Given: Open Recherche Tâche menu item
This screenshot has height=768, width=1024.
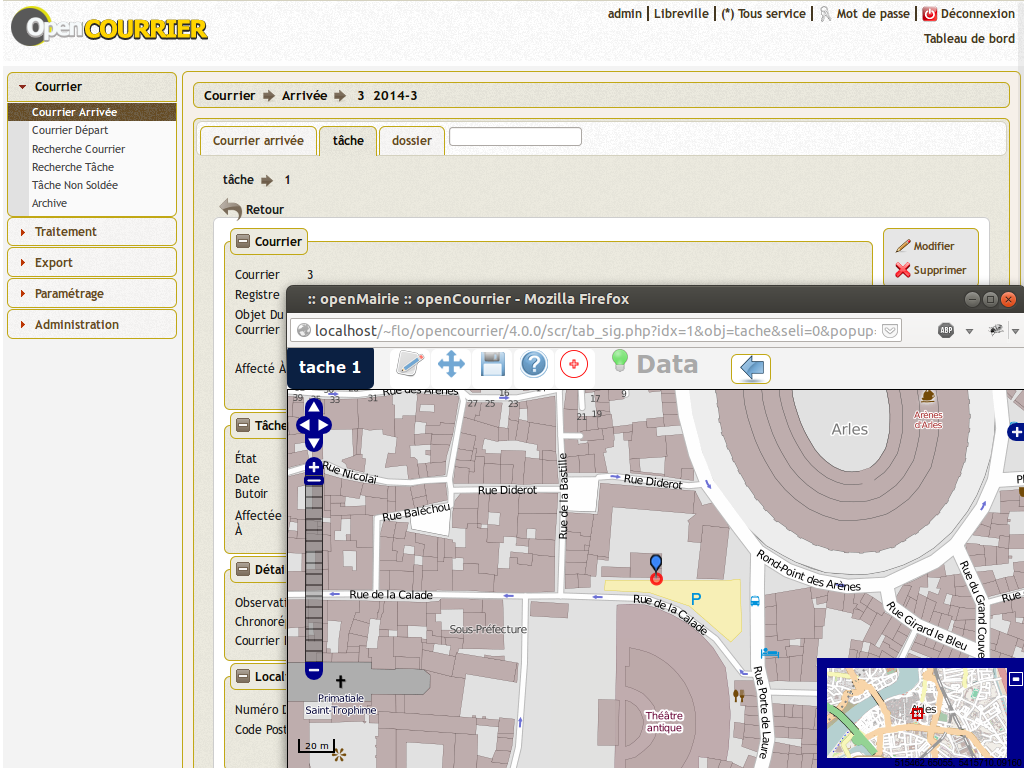Looking at the screenshot, I should point(72,167).
